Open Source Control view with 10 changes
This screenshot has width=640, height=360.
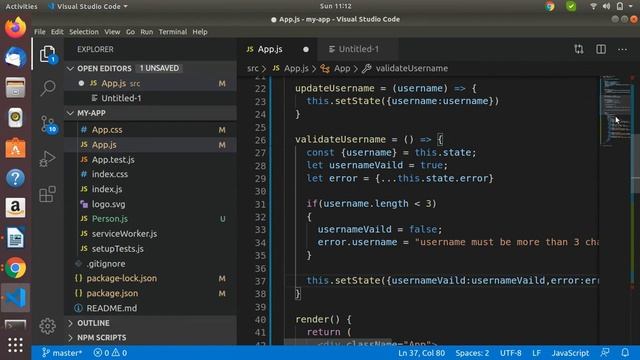48,124
